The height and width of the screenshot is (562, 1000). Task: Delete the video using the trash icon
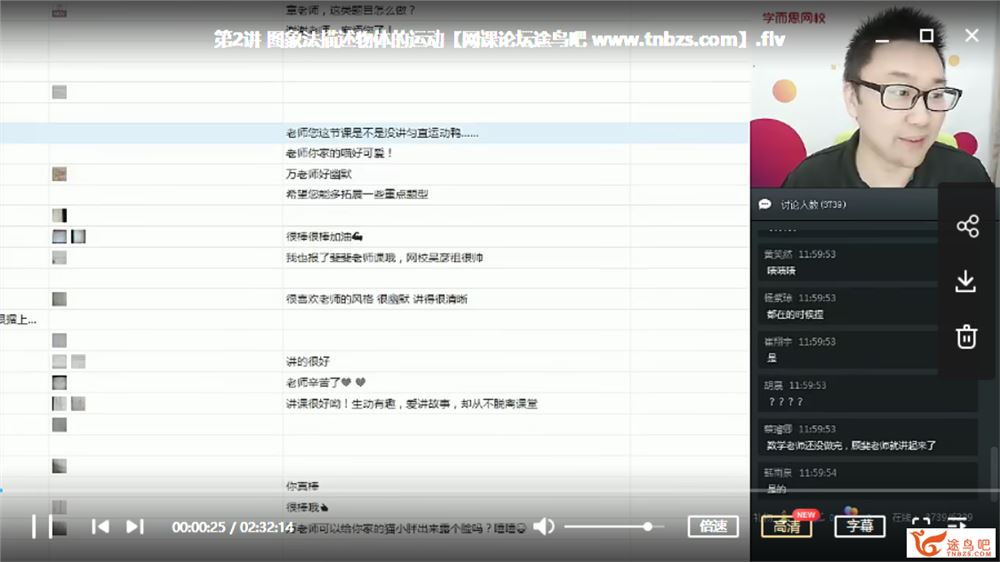coord(966,336)
